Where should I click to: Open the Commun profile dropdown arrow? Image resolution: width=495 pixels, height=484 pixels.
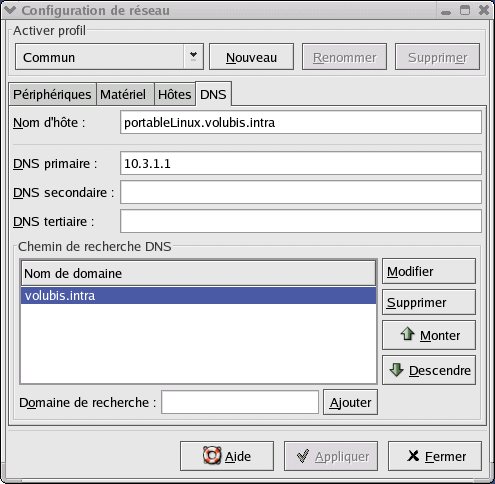tap(193, 56)
